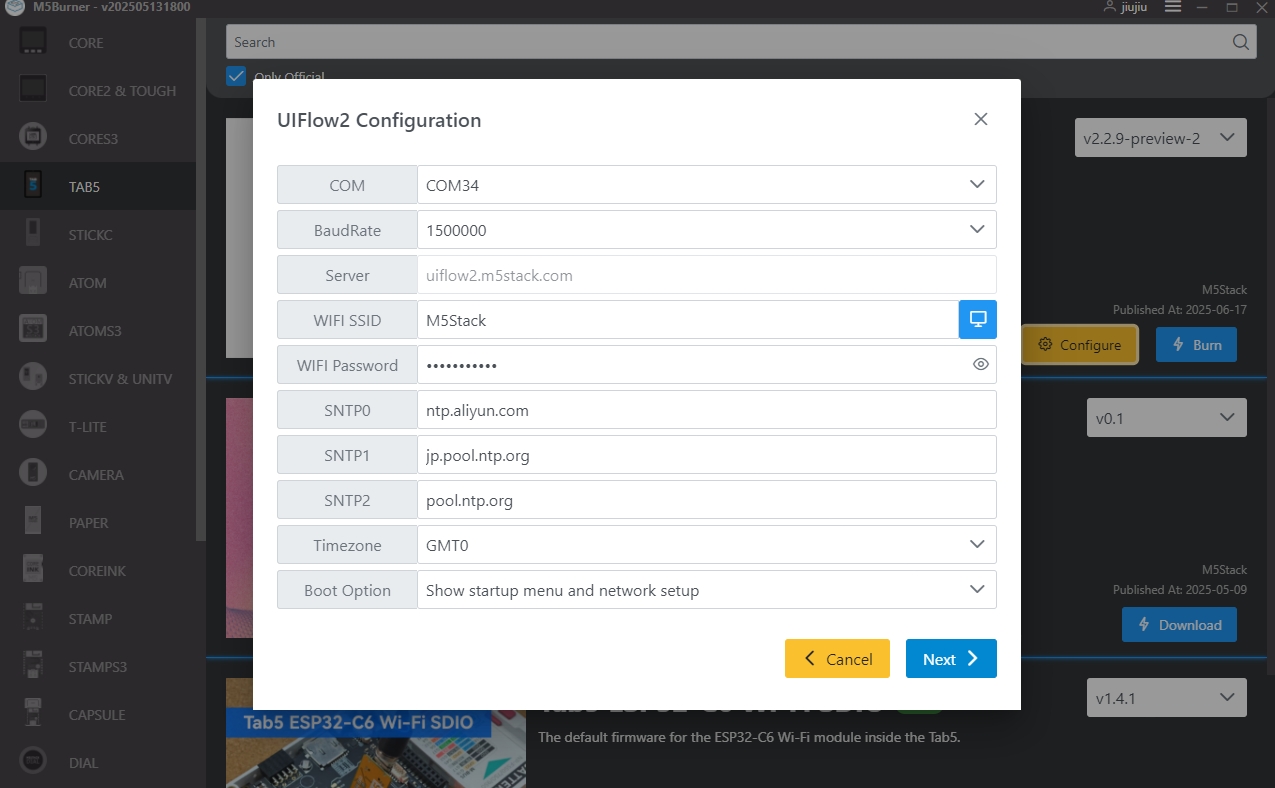The height and width of the screenshot is (788, 1275).
Task: Click the SNTP1 jp.pool.ntp.org field
Action: pyautogui.click(x=707, y=454)
